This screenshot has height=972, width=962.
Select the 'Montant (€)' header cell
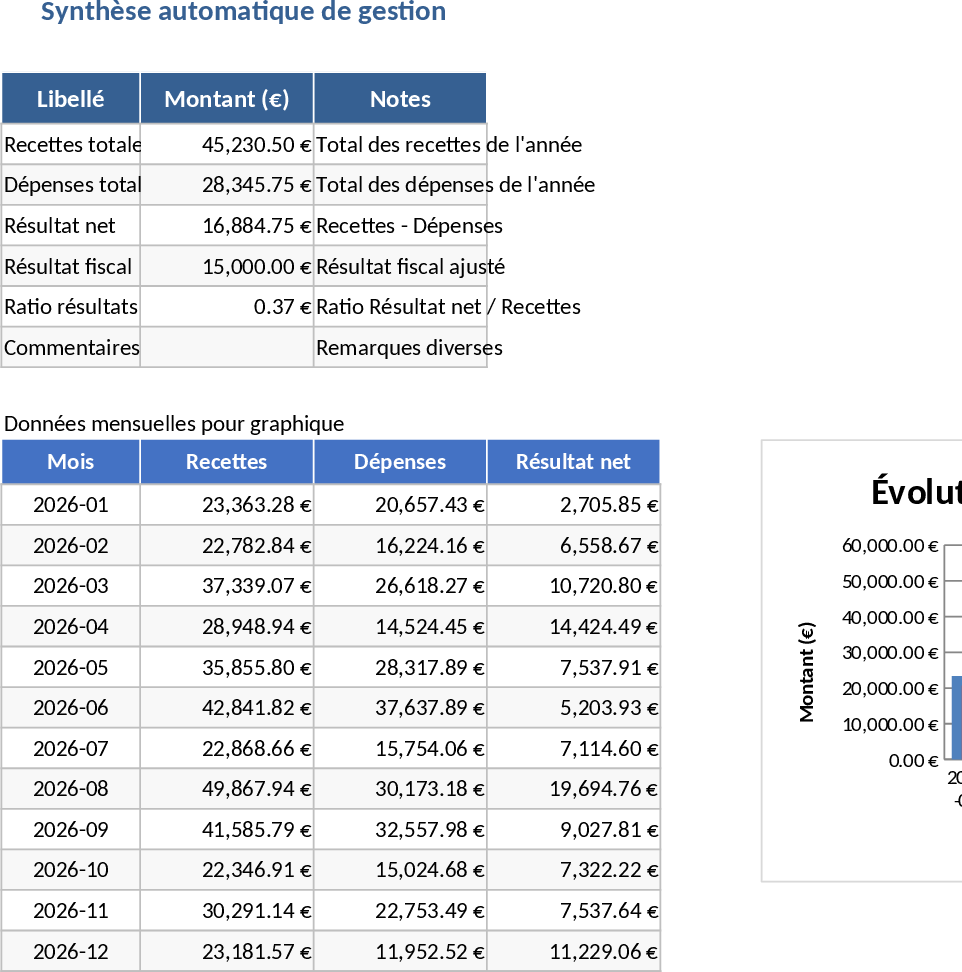coord(226,98)
